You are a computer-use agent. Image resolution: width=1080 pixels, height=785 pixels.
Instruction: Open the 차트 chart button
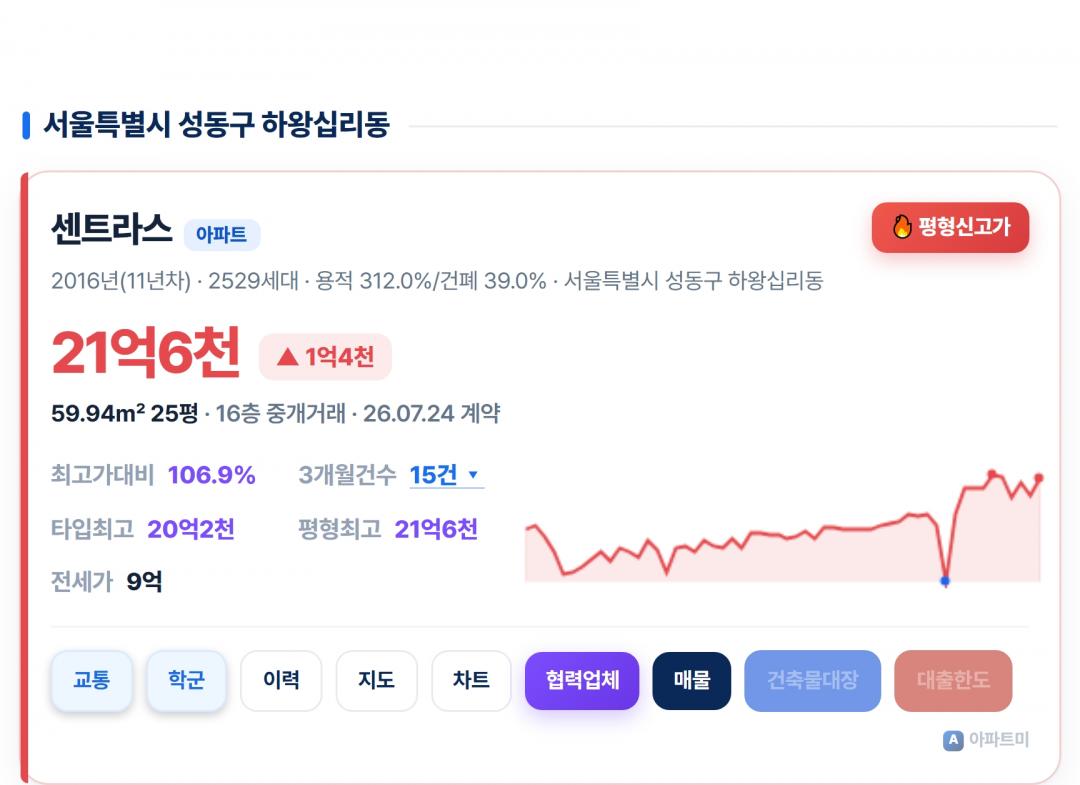click(471, 680)
